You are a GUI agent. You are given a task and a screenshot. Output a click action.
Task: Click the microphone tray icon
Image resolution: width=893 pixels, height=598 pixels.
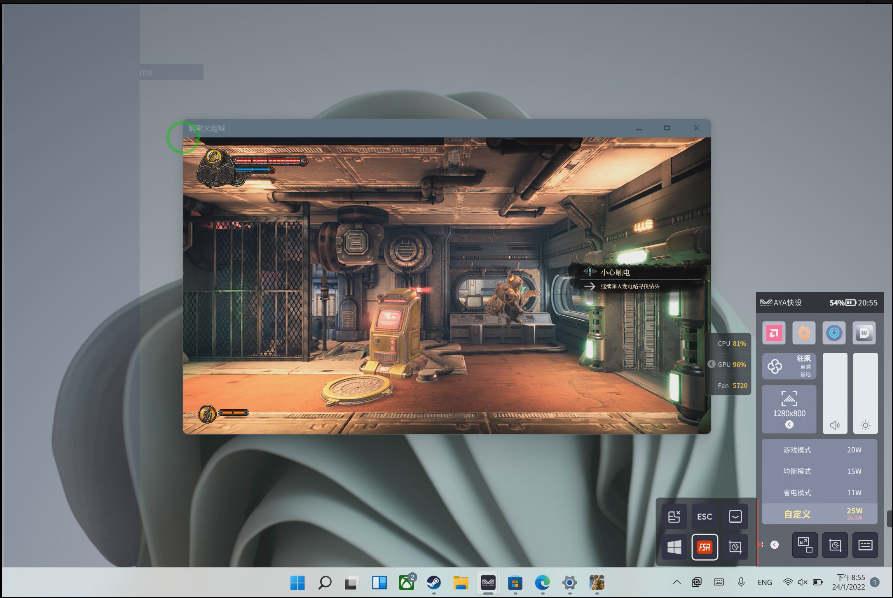tap(741, 582)
